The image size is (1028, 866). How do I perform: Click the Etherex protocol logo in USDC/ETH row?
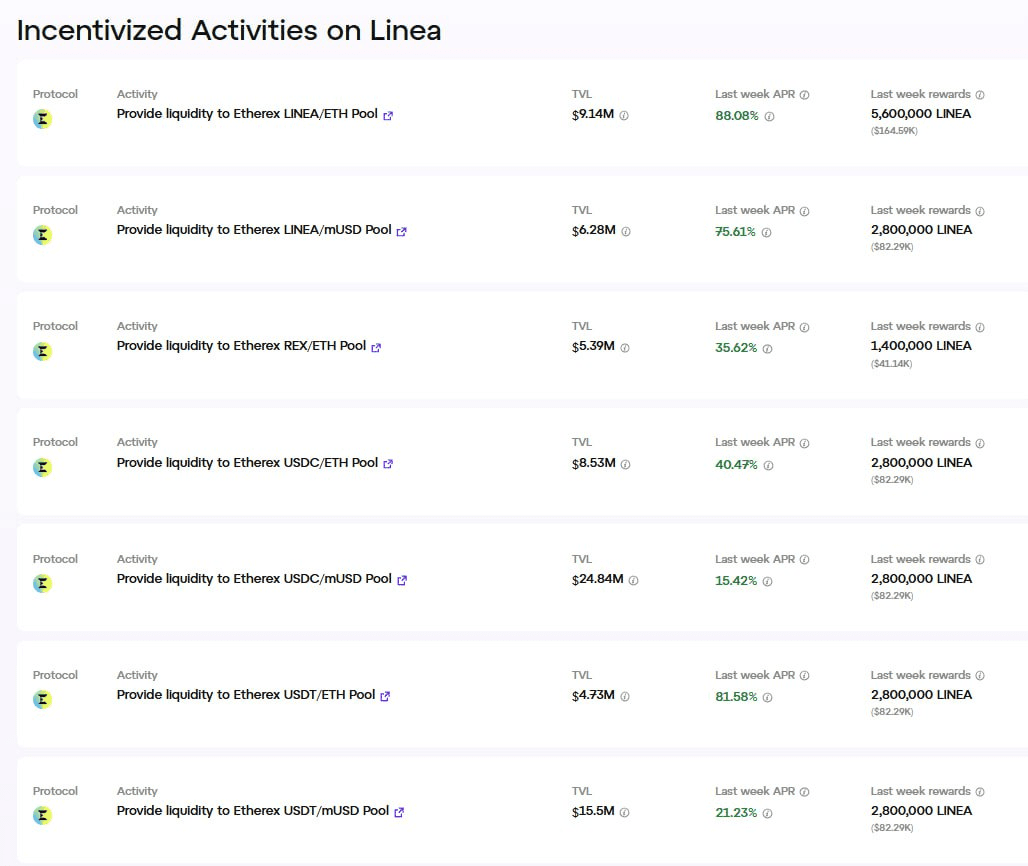coord(43,467)
